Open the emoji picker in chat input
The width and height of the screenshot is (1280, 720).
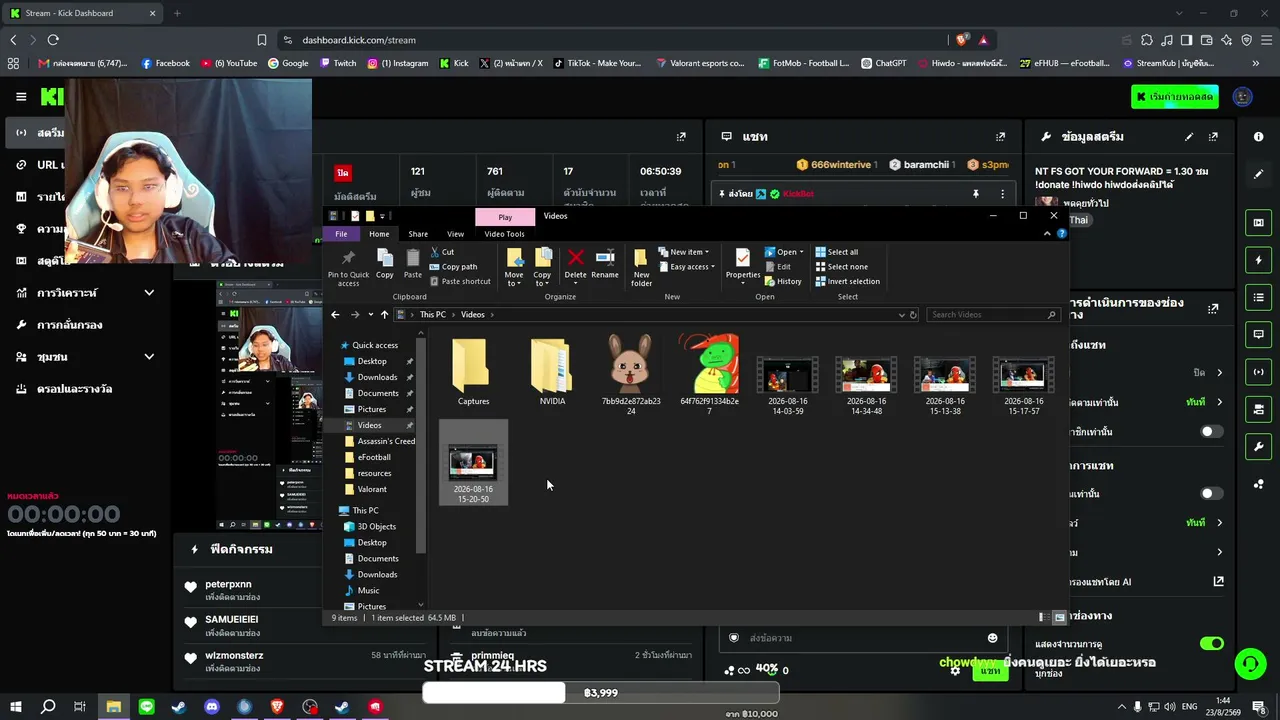[x=992, y=638]
